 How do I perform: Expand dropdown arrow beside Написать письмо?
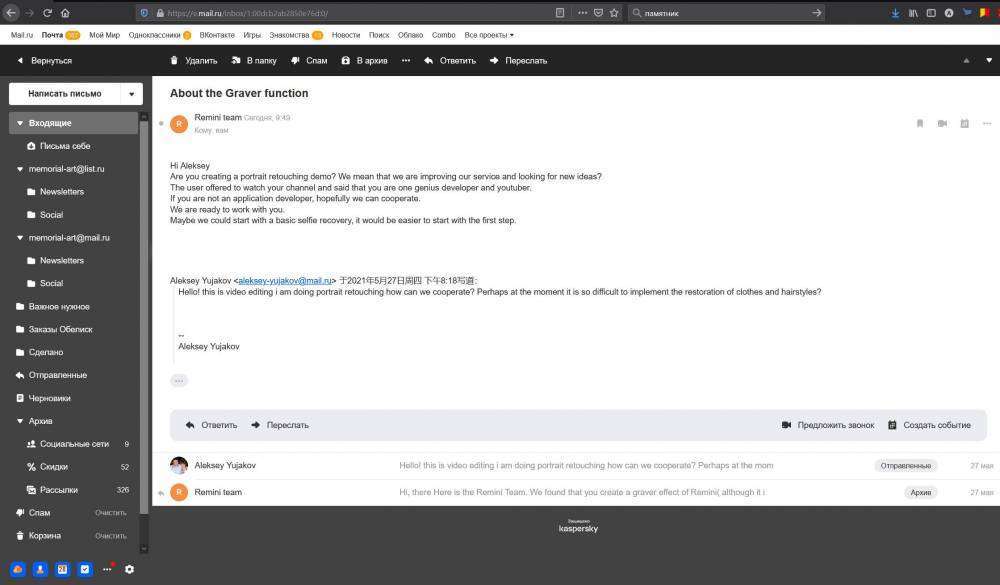131,94
